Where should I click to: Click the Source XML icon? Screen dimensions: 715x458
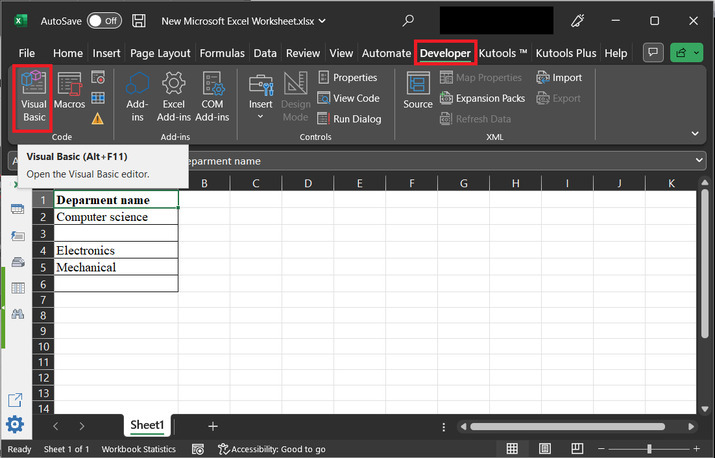click(418, 90)
